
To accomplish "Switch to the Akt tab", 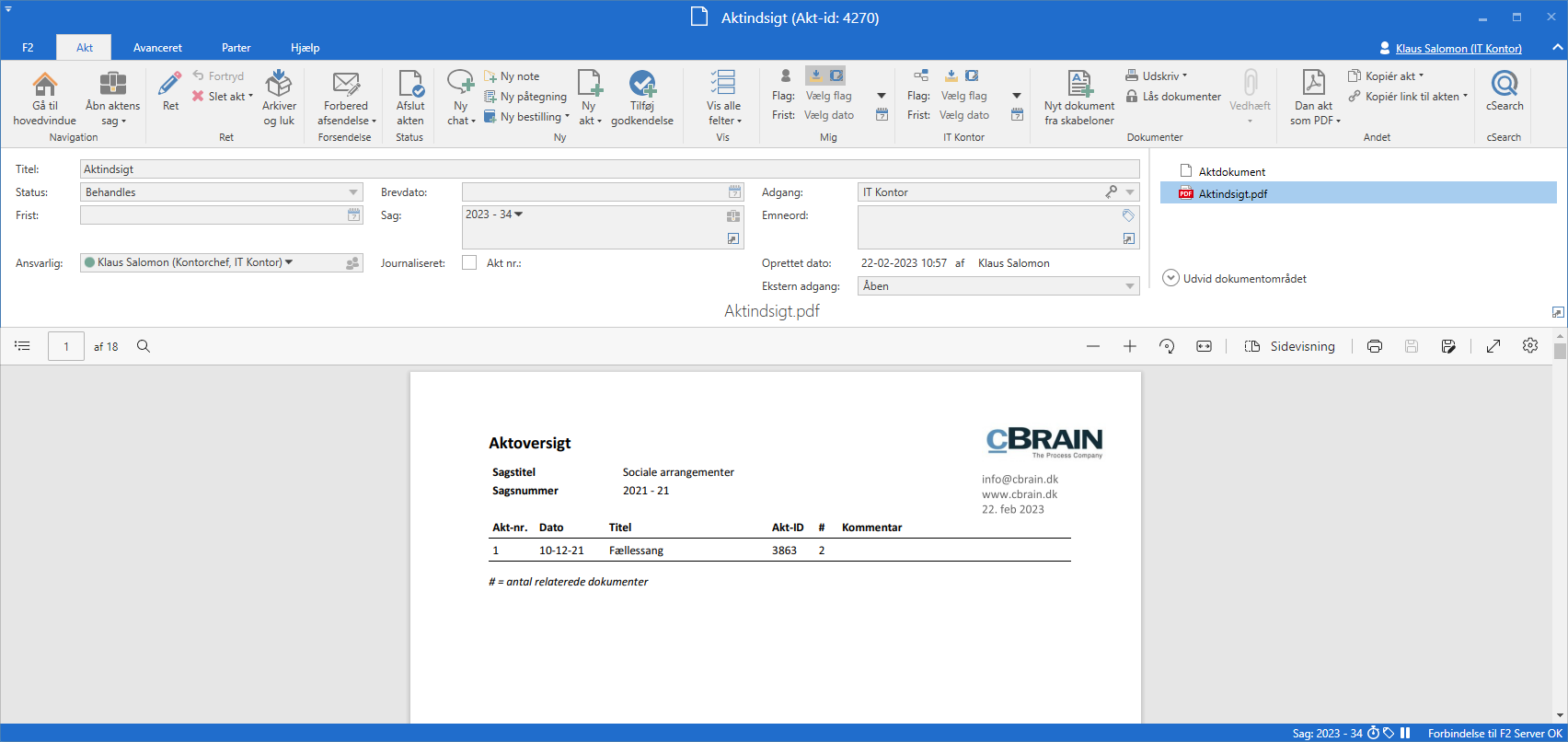I will [x=84, y=48].
